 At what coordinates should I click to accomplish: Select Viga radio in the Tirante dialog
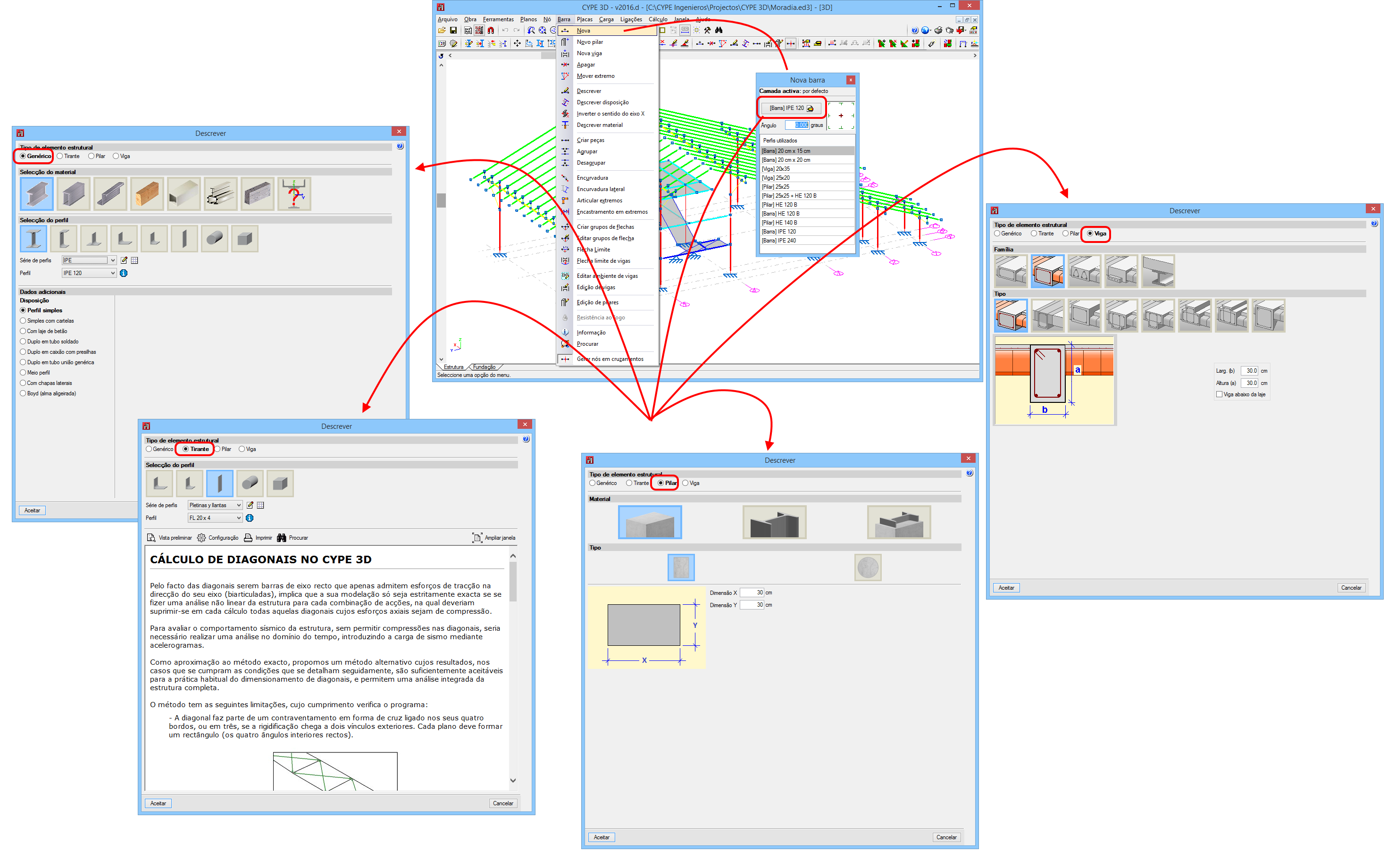(247, 450)
